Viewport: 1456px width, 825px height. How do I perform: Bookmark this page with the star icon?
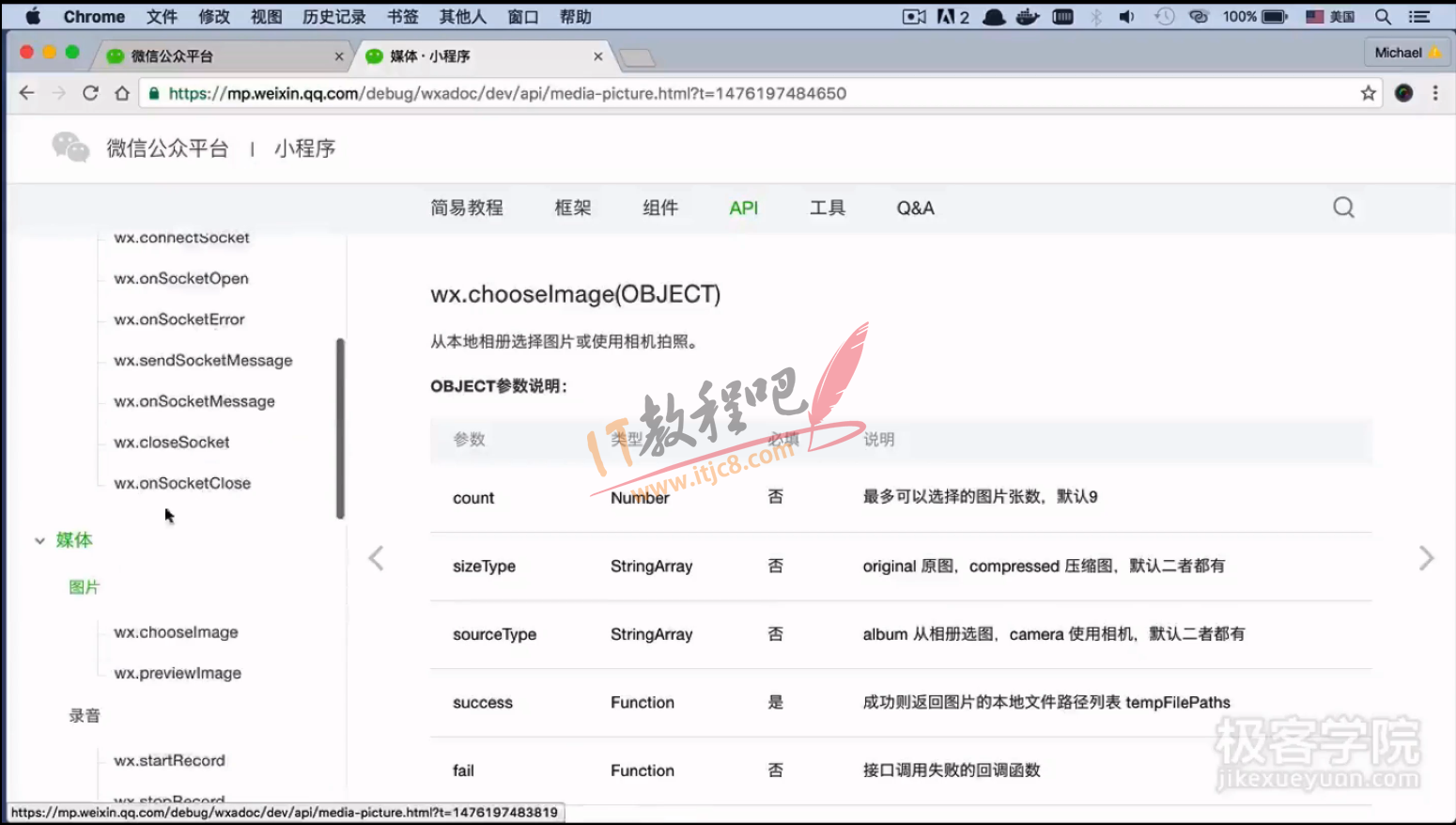[1368, 93]
